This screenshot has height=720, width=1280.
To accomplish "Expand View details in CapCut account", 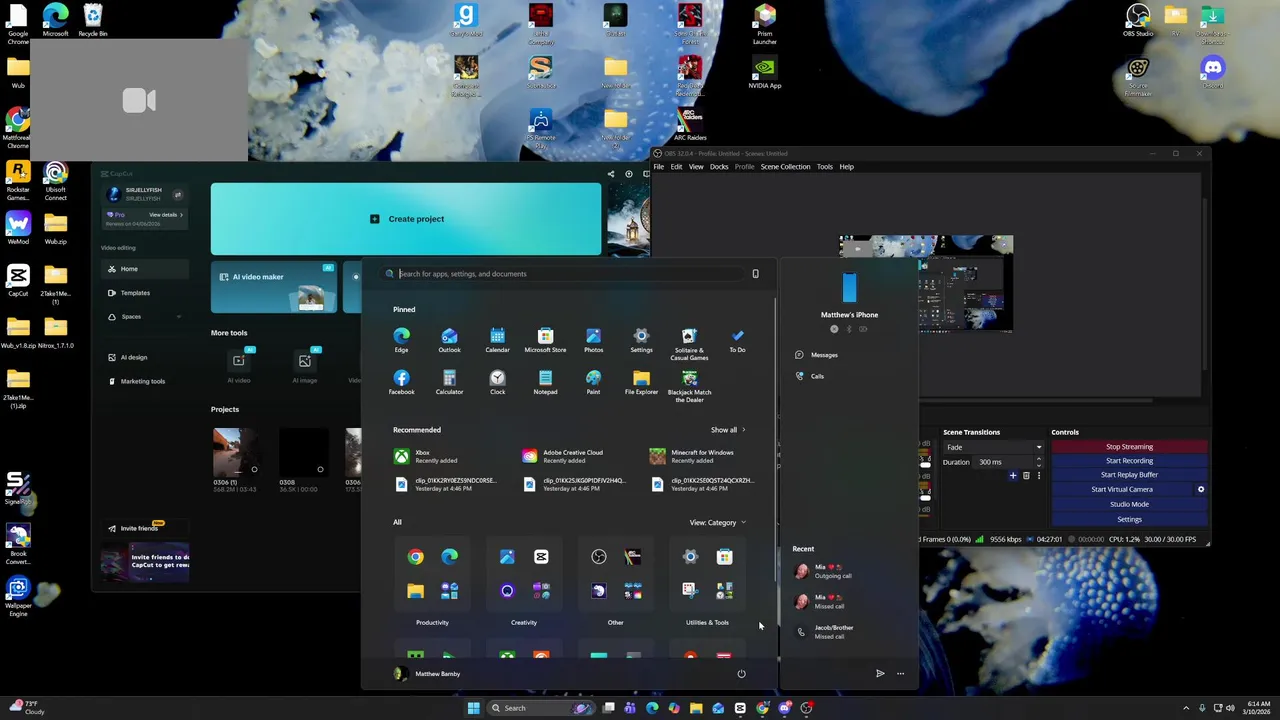I will tap(166, 215).
